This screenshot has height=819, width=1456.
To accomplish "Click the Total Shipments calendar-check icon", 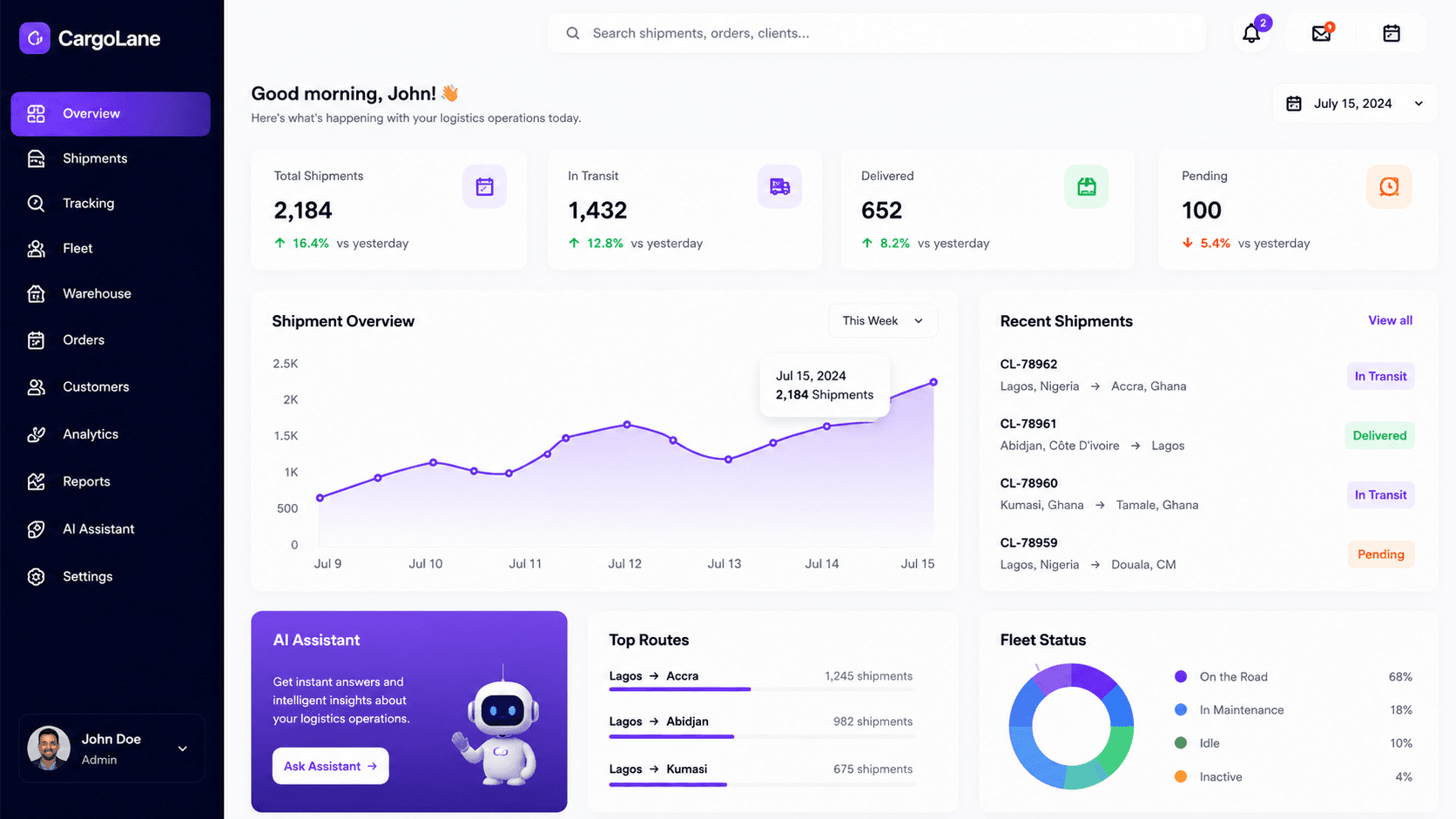I will point(485,186).
